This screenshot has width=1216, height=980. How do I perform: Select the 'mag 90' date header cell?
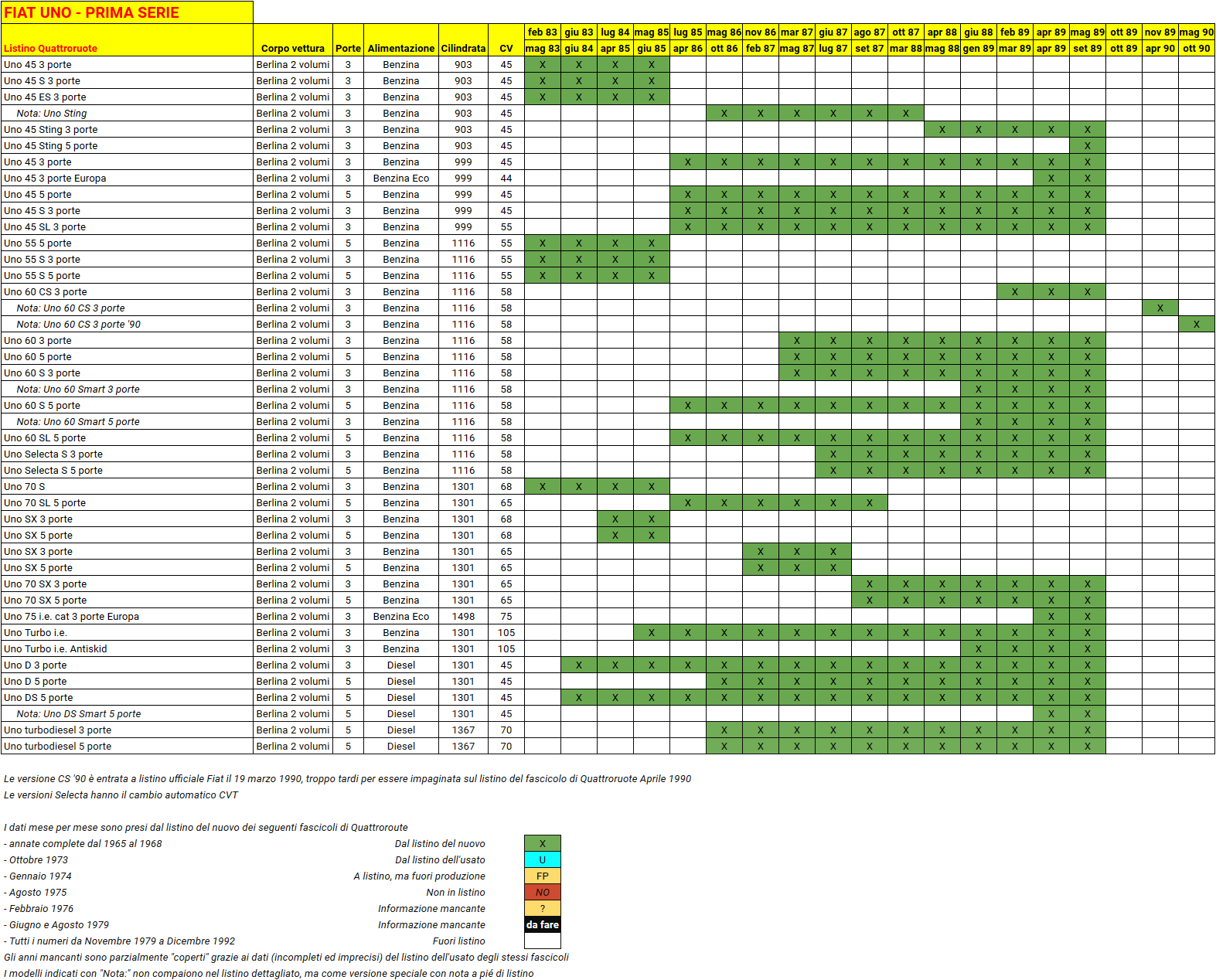point(1196,32)
